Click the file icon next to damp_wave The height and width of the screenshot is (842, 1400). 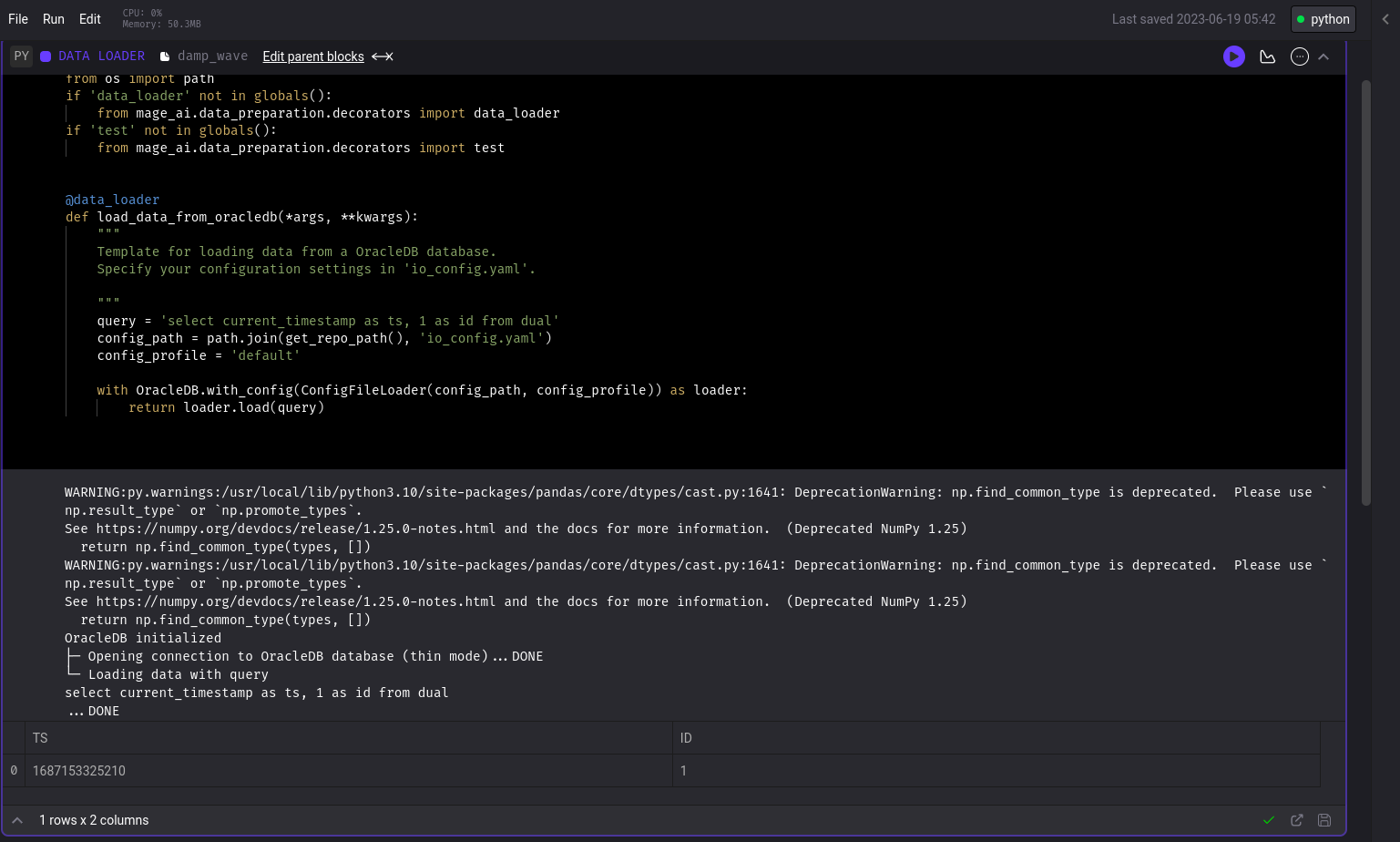[x=165, y=56]
